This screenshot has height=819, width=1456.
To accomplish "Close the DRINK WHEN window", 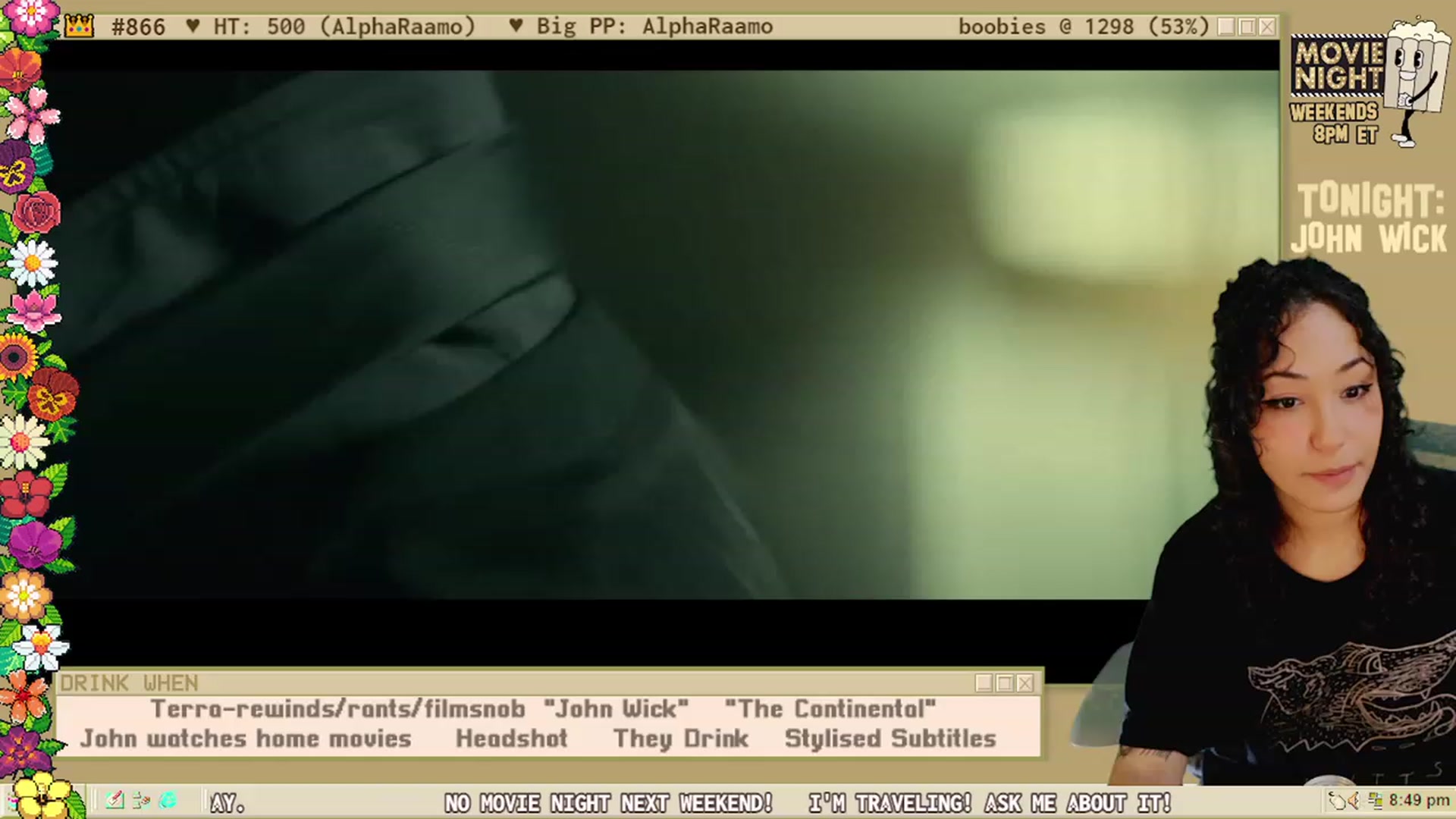I will (x=1025, y=683).
